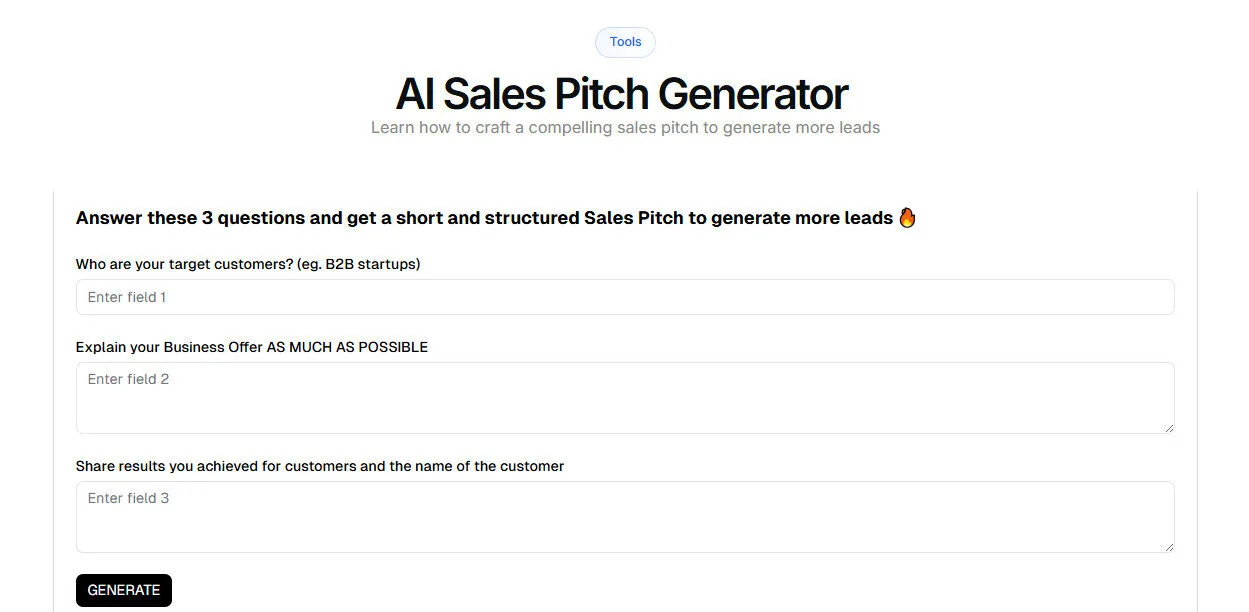Click the resize grip of field 2

1169,430
